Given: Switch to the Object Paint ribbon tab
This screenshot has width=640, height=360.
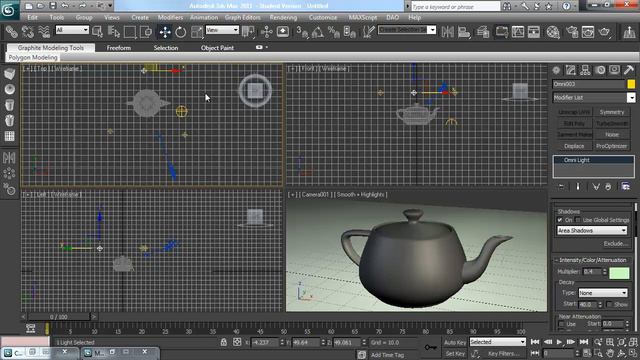Looking at the screenshot, I should pos(217,48).
